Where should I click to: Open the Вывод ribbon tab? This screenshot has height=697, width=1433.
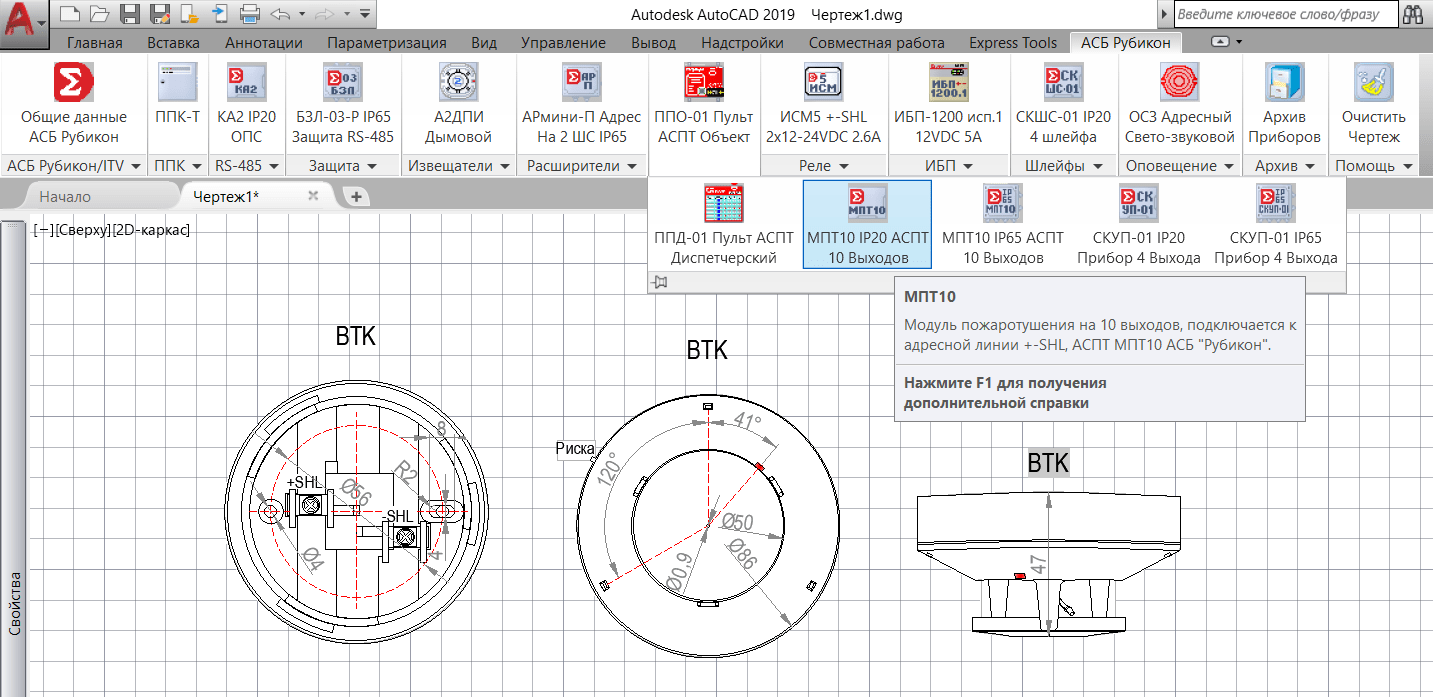(654, 42)
